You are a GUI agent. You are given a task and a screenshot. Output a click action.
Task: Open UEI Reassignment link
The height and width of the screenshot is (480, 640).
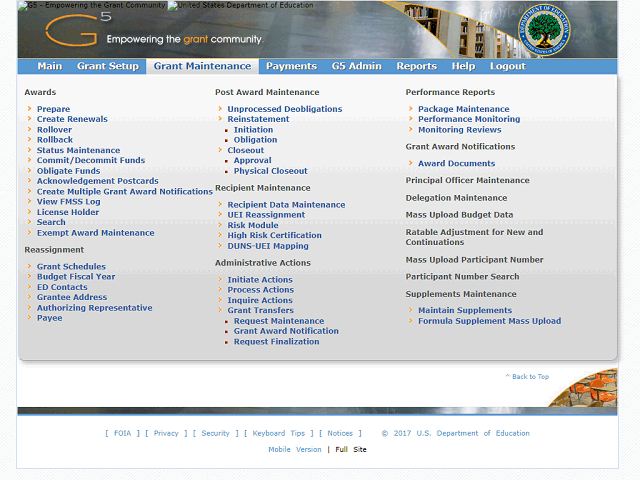point(266,215)
